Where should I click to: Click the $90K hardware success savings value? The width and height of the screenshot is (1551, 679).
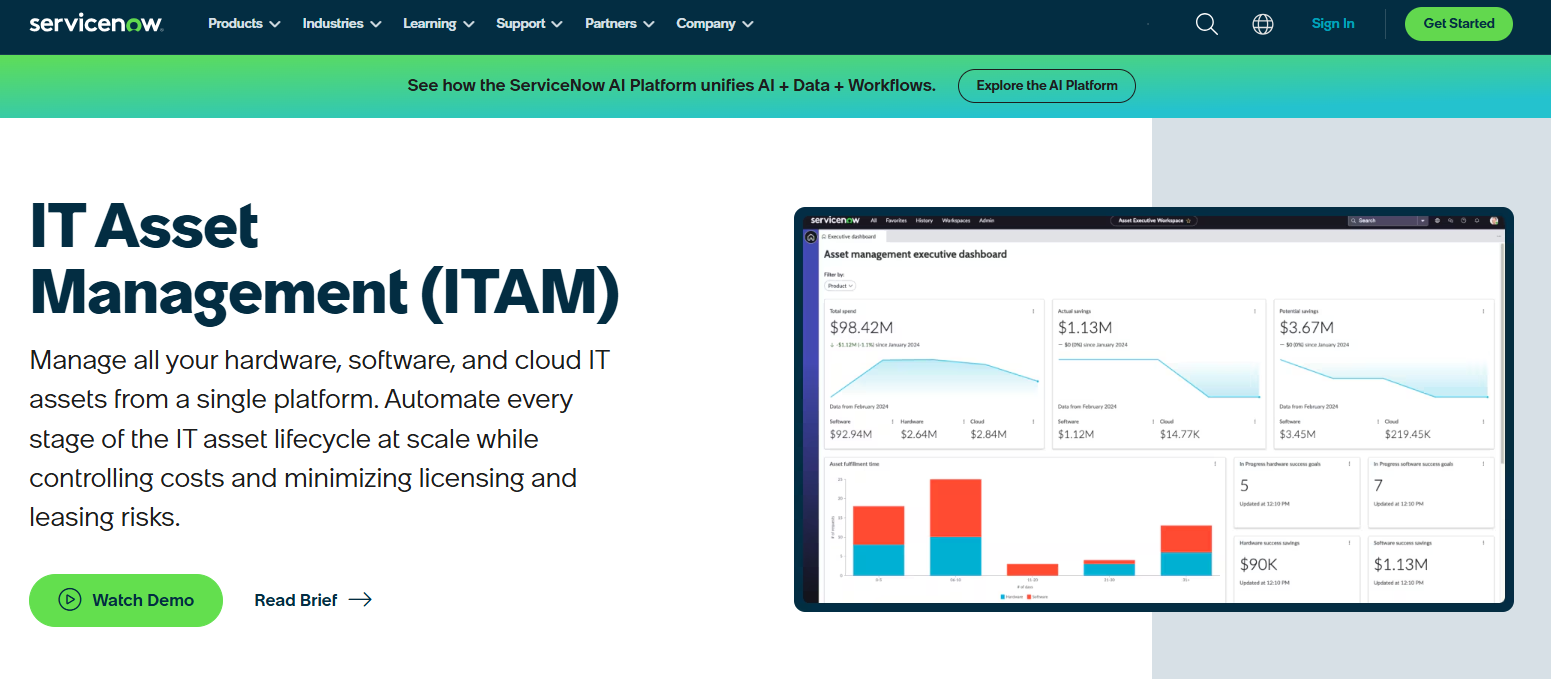(x=1258, y=564)
